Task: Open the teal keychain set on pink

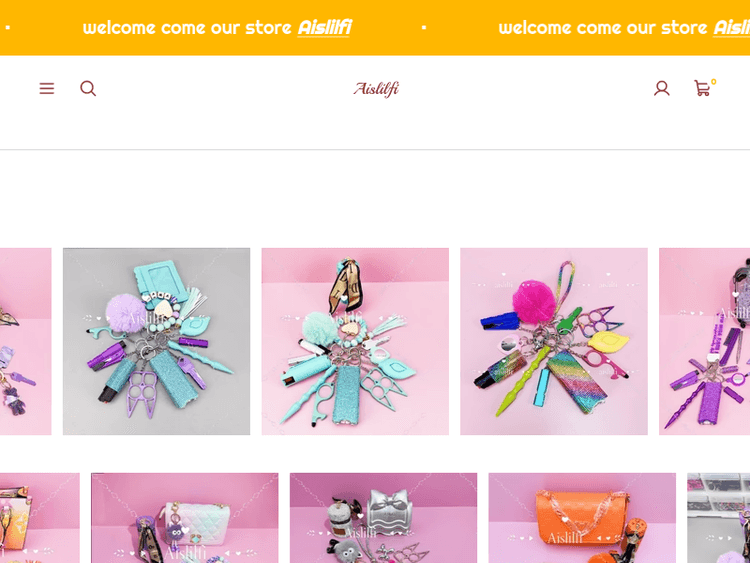Action: pos(355,341)
